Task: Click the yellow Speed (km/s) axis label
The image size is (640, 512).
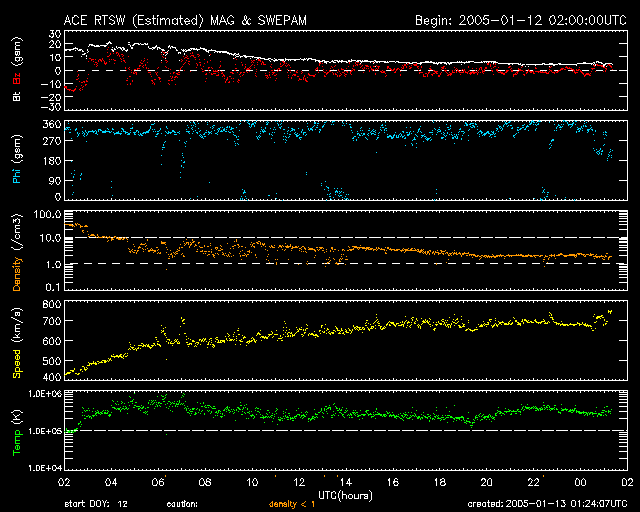Action: click(x=16, y=340)
